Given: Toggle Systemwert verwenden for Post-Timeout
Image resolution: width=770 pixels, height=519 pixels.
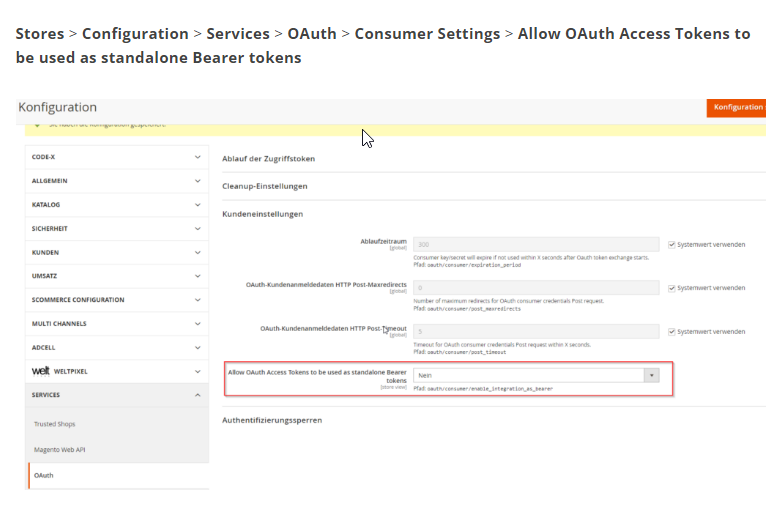Looking at the screenshot, I should click(x=672, y=332).
